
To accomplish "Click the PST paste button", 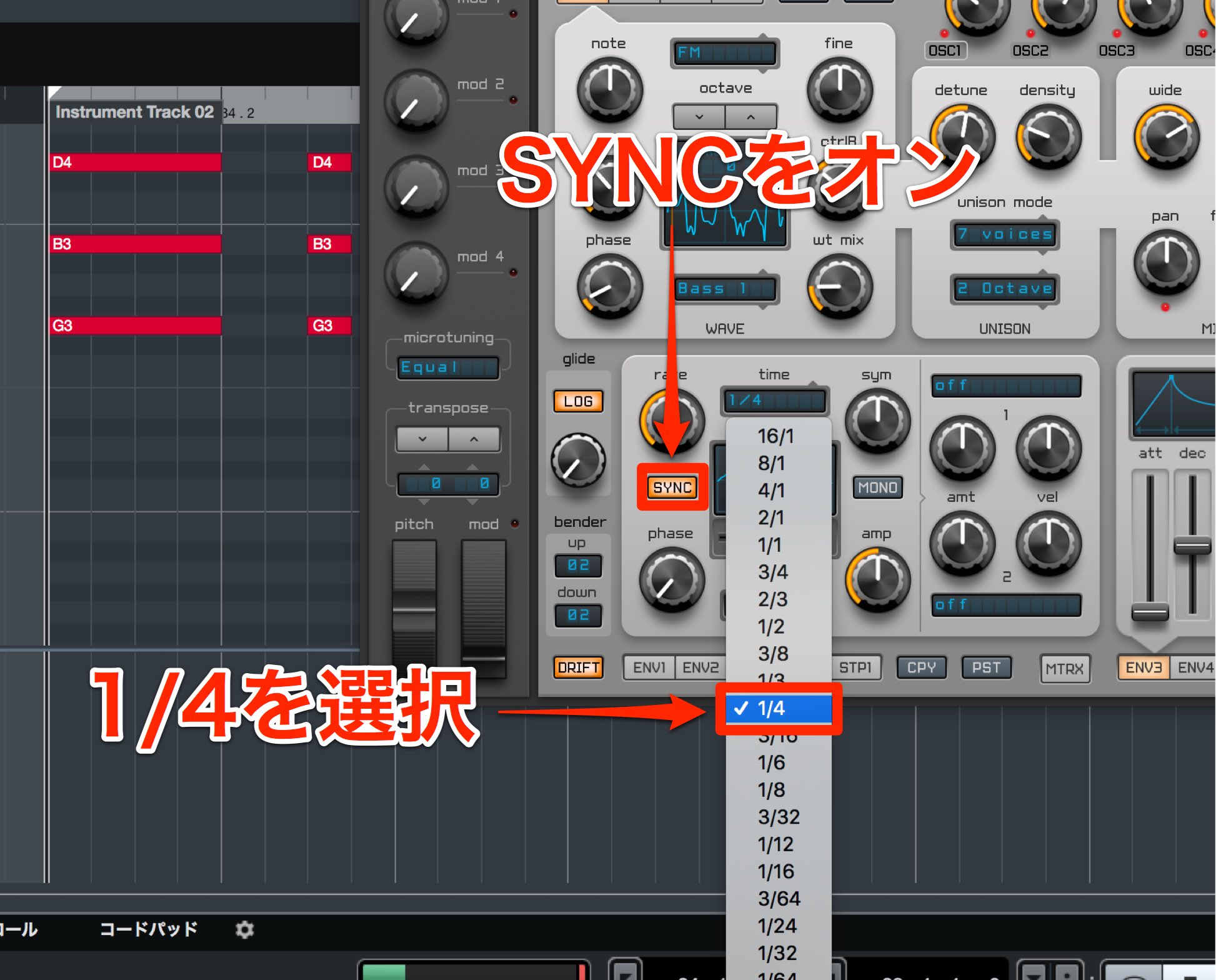I will click(x=986, y=667).
